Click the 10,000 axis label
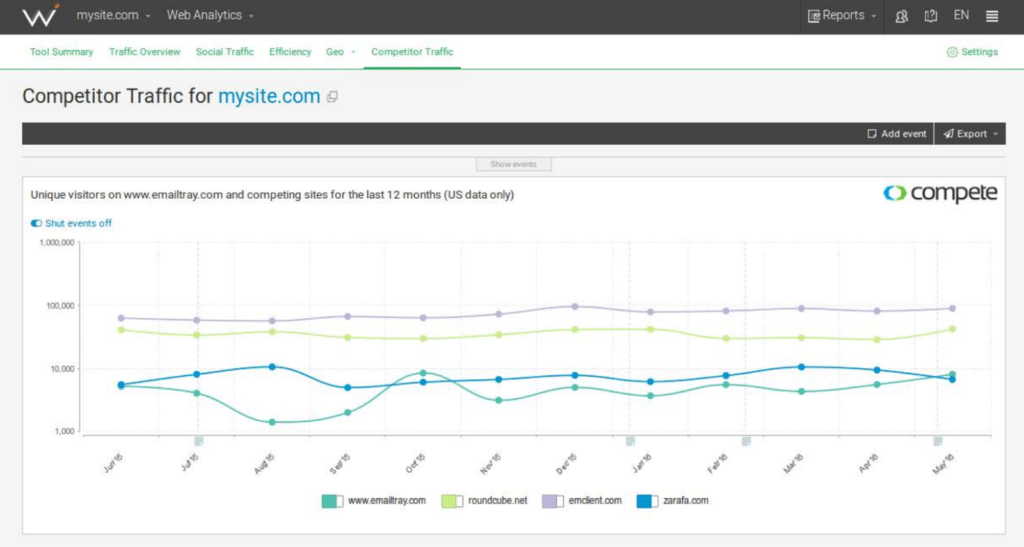 (62, 369)
